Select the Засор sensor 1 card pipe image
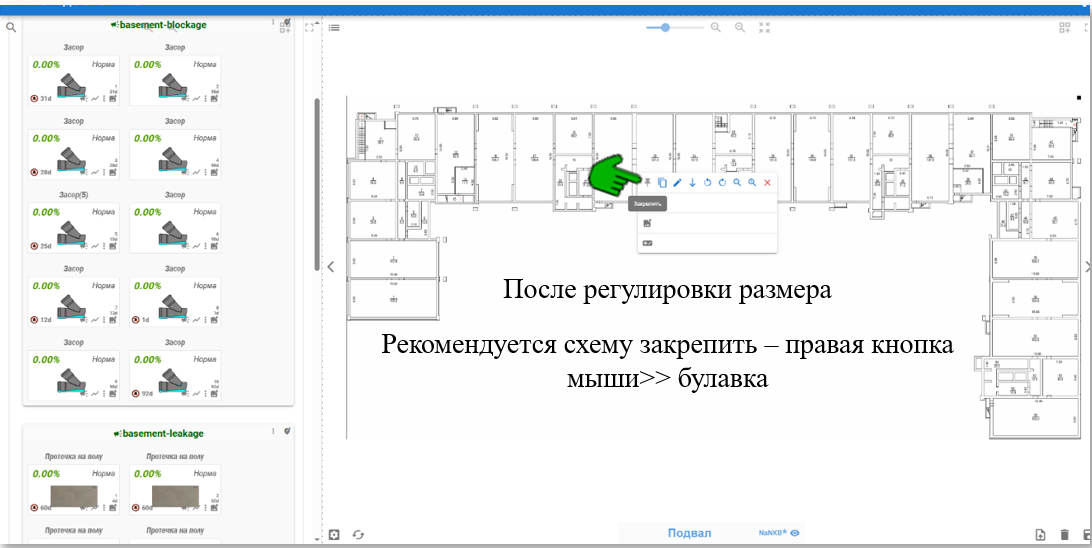 click(72, 86)
